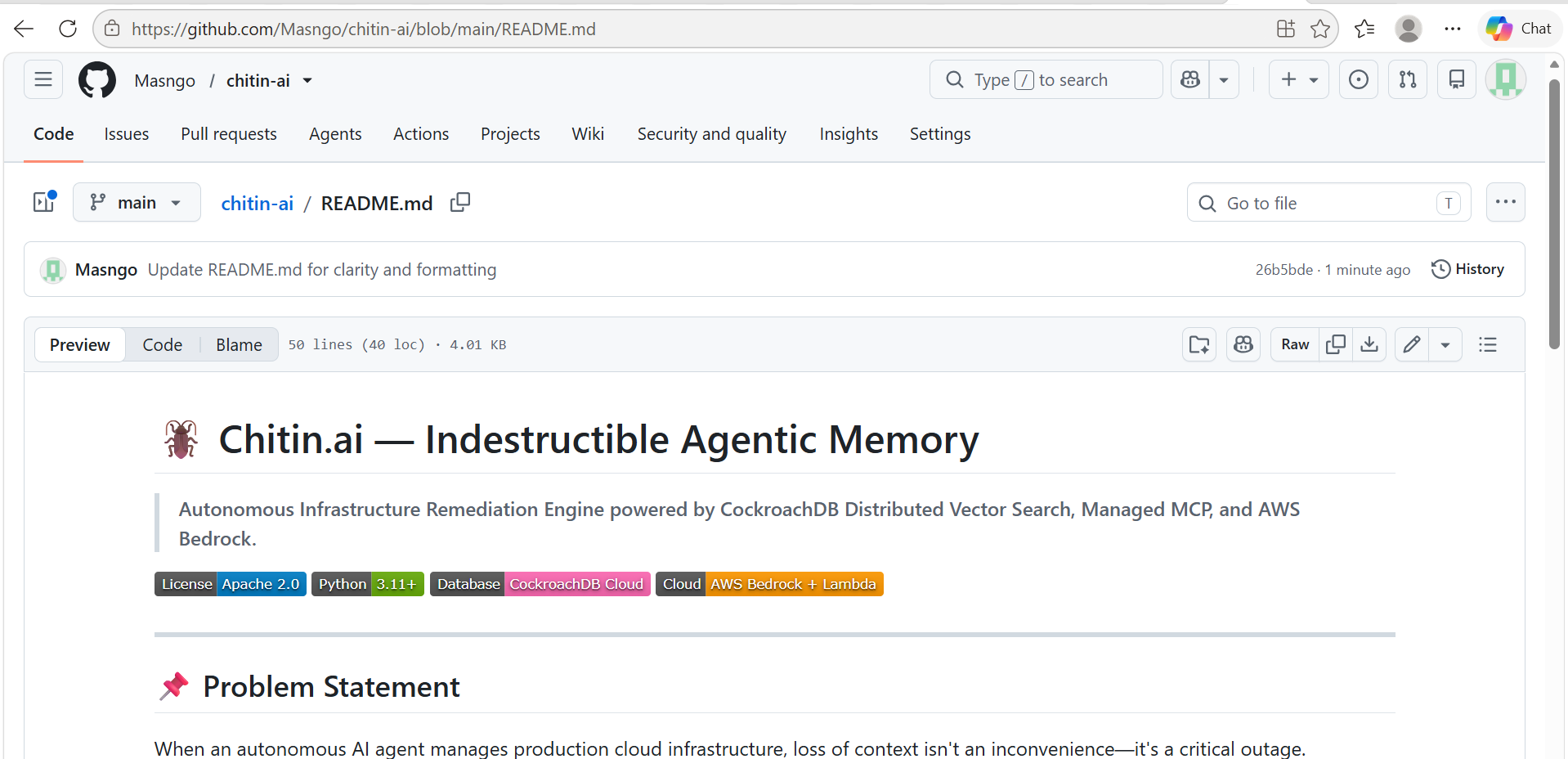Open your issues icon in header
Image resolution: width=1568 pixels, height=759 pixels.
tap(1359, 79)
